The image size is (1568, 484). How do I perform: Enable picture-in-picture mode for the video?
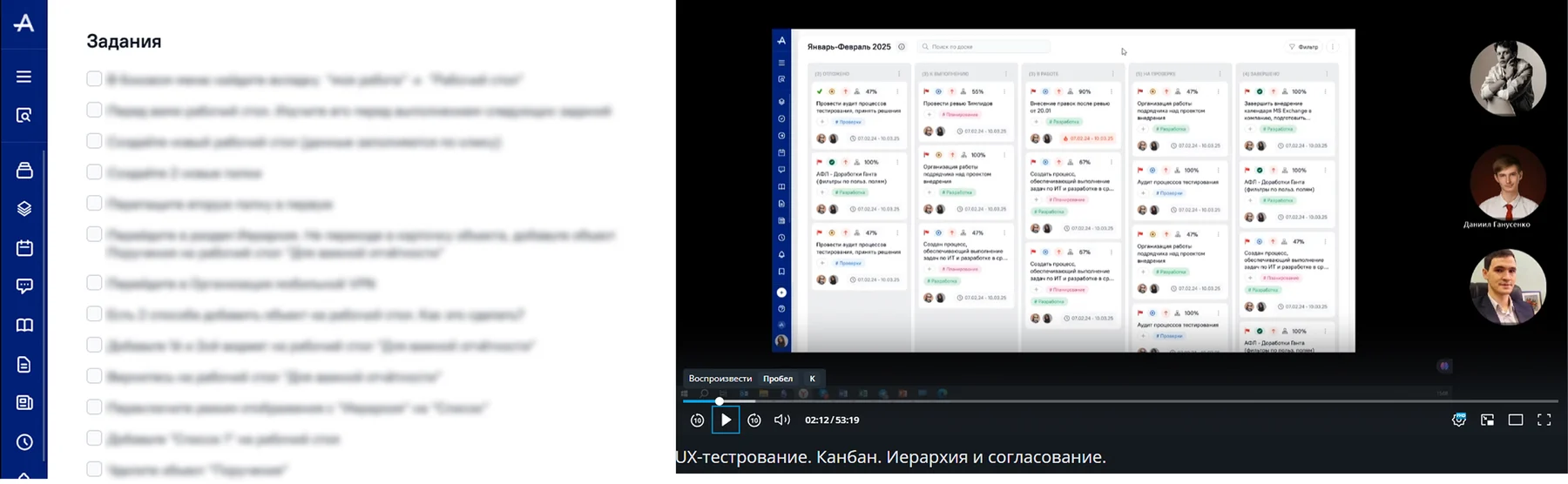coord(1487,420)
